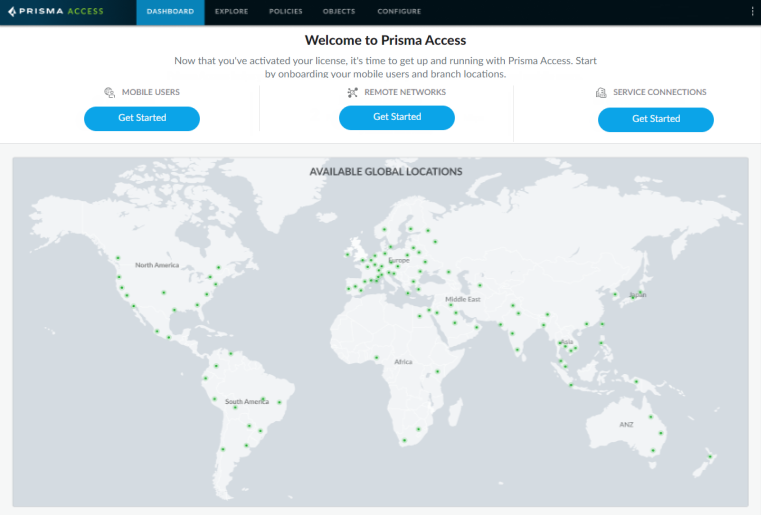The height and width of the screenshot is (515, 761).
Task: Get Started with Mobile Users
Action: point(142,118)
